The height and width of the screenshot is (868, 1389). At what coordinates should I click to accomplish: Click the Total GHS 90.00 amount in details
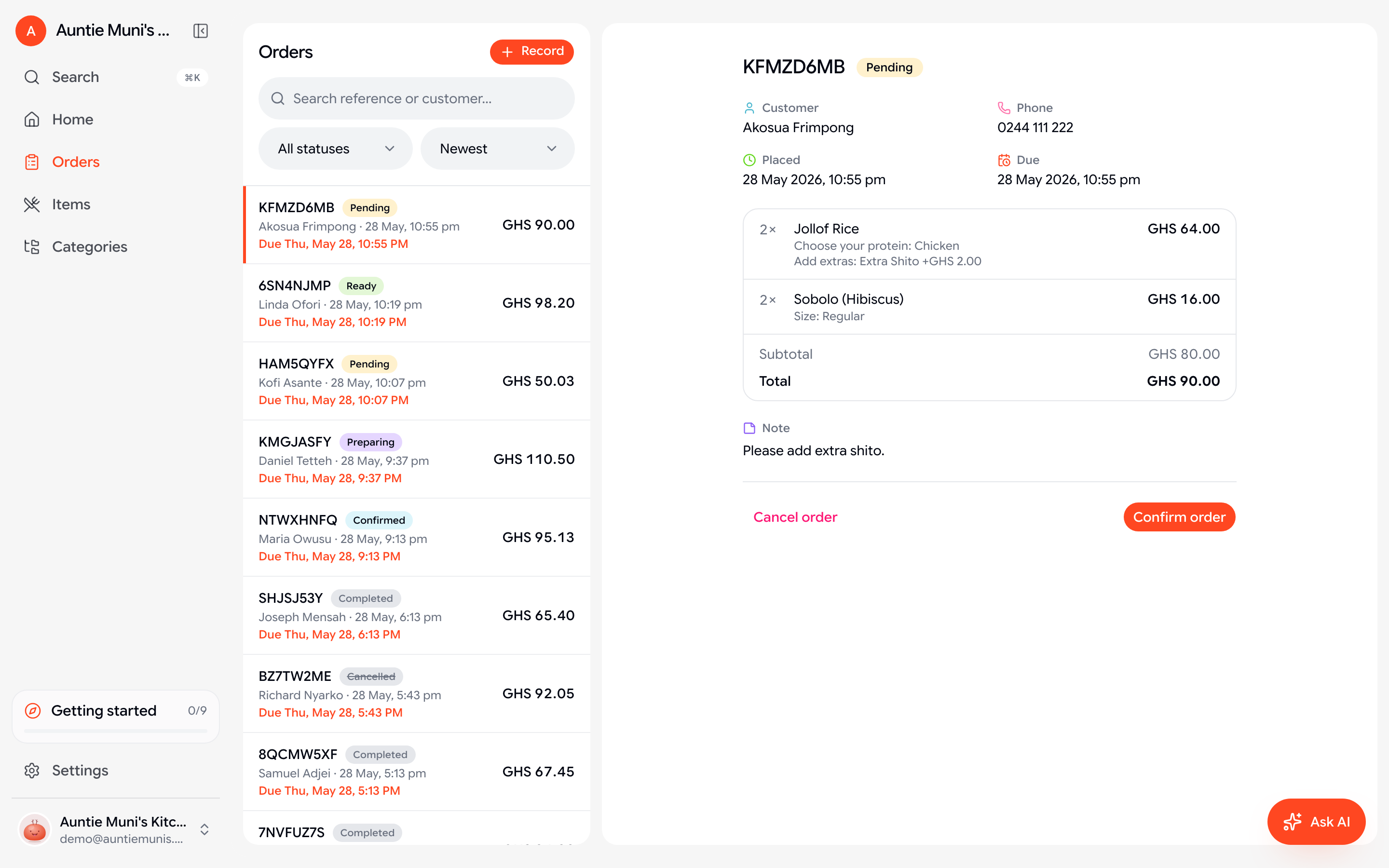click(1183, 381)
